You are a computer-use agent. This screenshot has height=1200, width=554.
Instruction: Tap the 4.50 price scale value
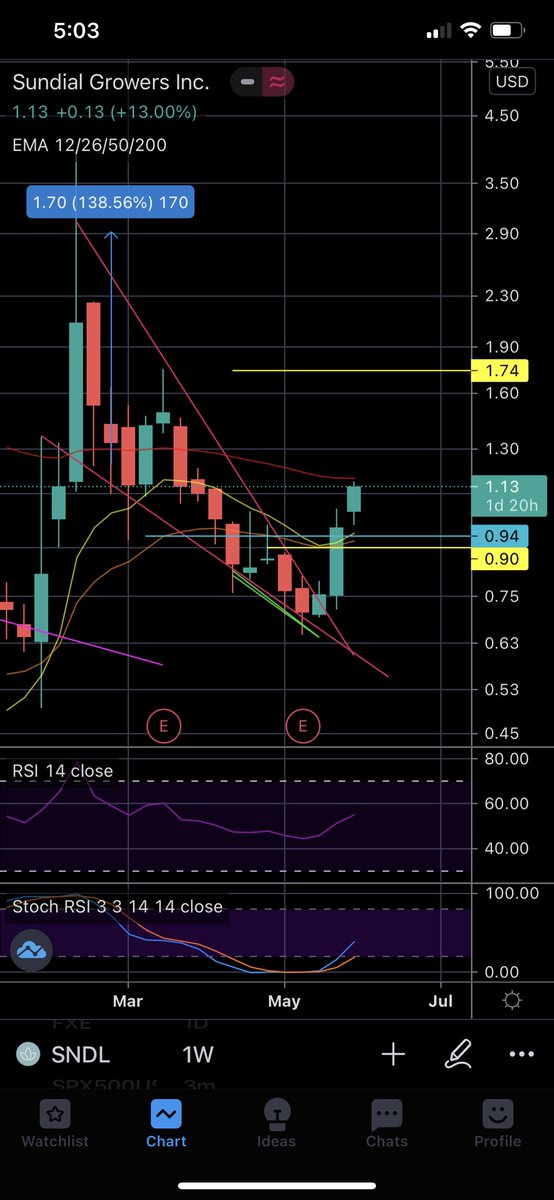click(x=501, y=116)
